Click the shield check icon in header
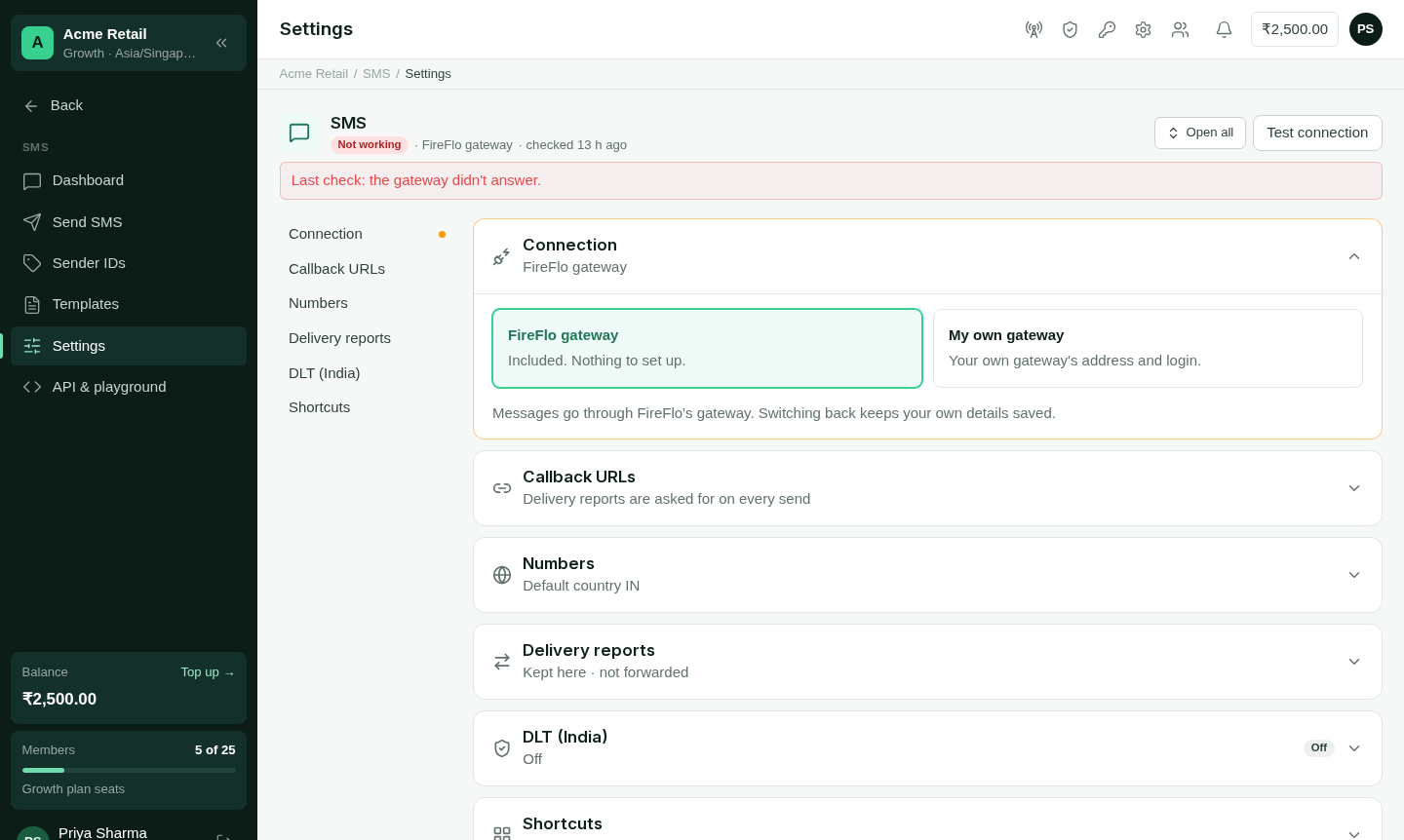 click(1070, 29)
